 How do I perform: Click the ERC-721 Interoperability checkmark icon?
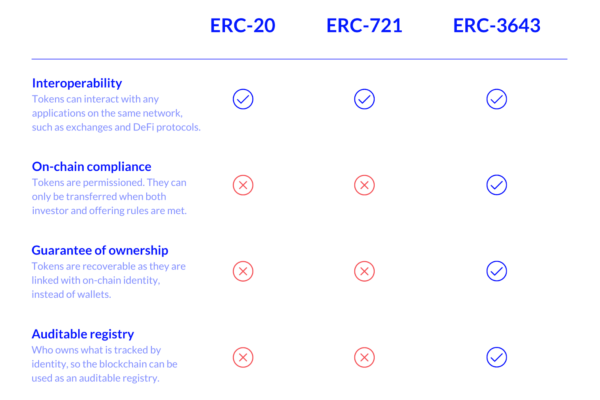pyautogui.click(x=364, y=99)
